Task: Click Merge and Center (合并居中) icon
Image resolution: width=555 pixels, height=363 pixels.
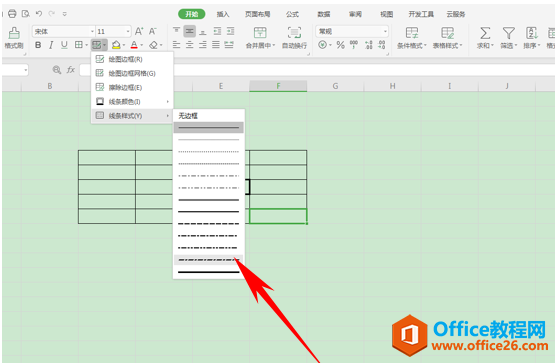Action: pyautogui.click(x=260, y=33)
